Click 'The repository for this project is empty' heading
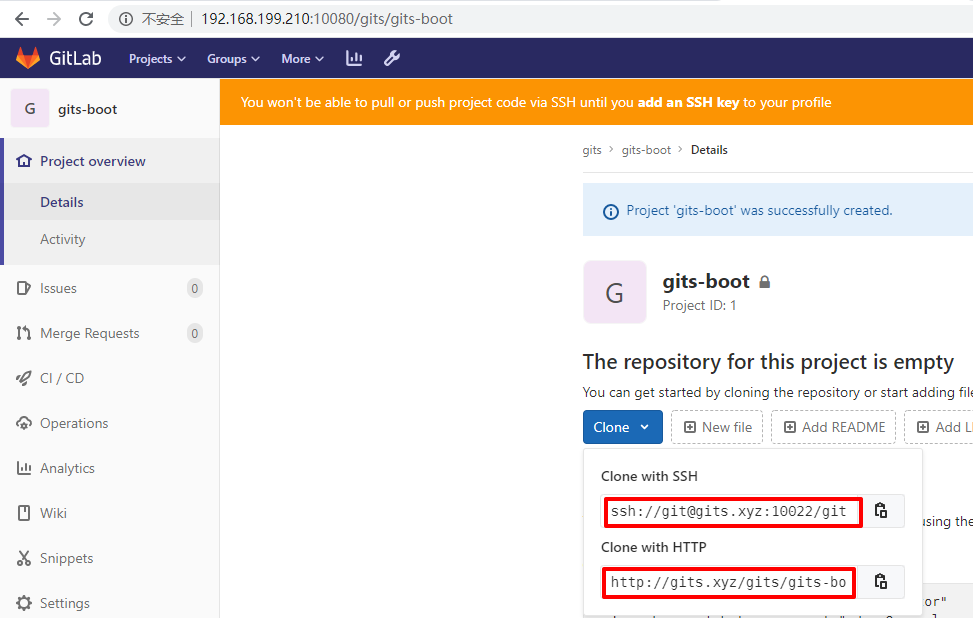This screenshot has width=973, height=618. pos(768,362)
